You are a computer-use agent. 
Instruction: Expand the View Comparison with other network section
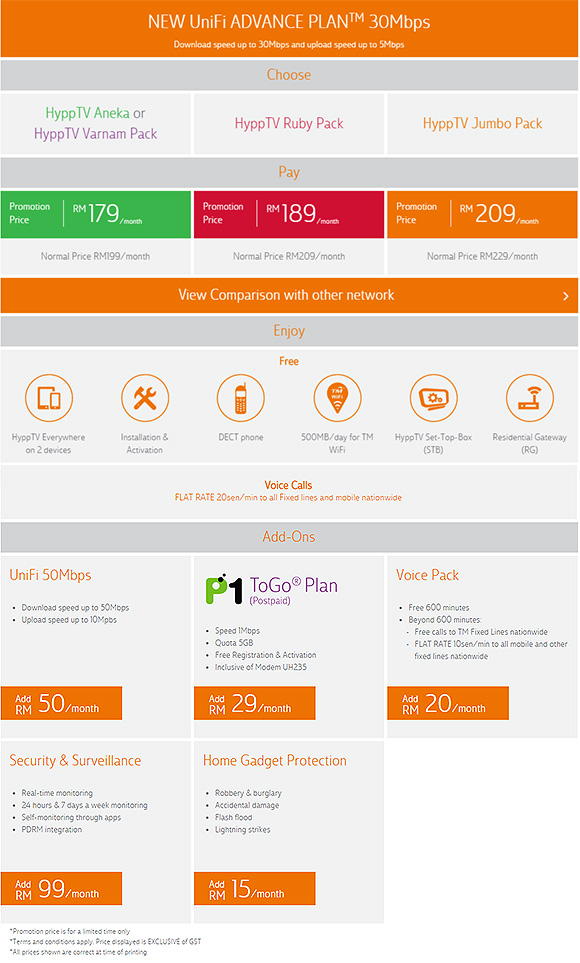289,296
